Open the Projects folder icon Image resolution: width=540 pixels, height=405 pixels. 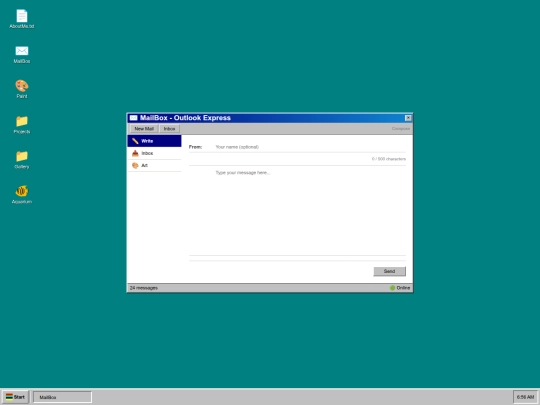[22, 124]
